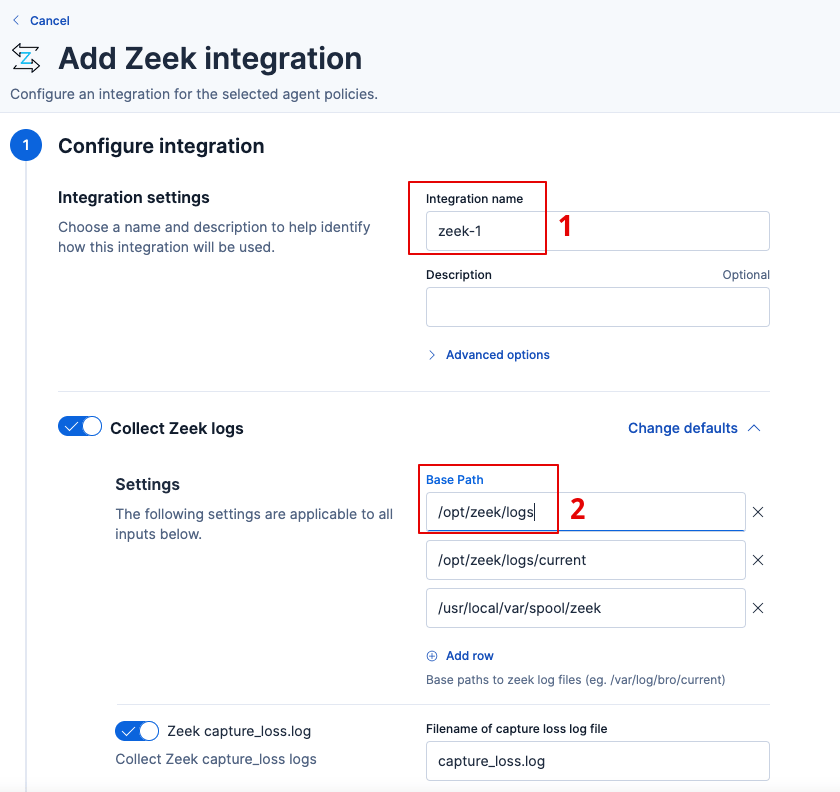Click the blue Collect Zeek logs switch knob

[90, 426]
